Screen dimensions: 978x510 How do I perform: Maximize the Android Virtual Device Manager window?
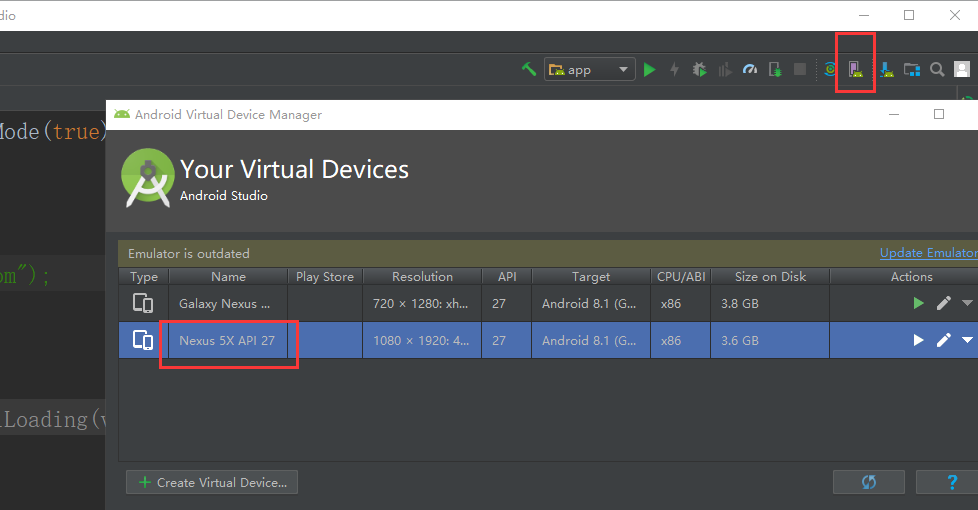pyautogui.click(x=939, y=114)
